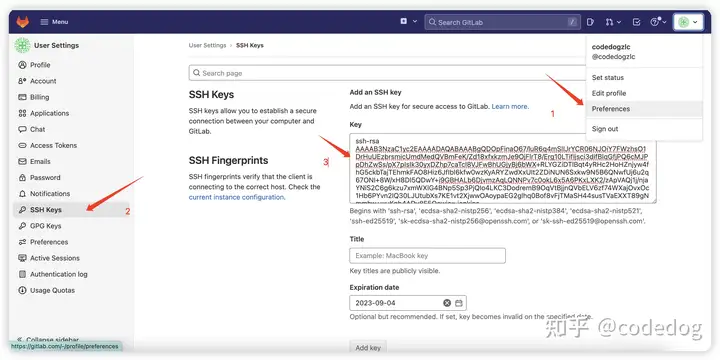Screen dimensions: 720x360
Task: Click the Notifications bell icon
Action: [22, 193]
